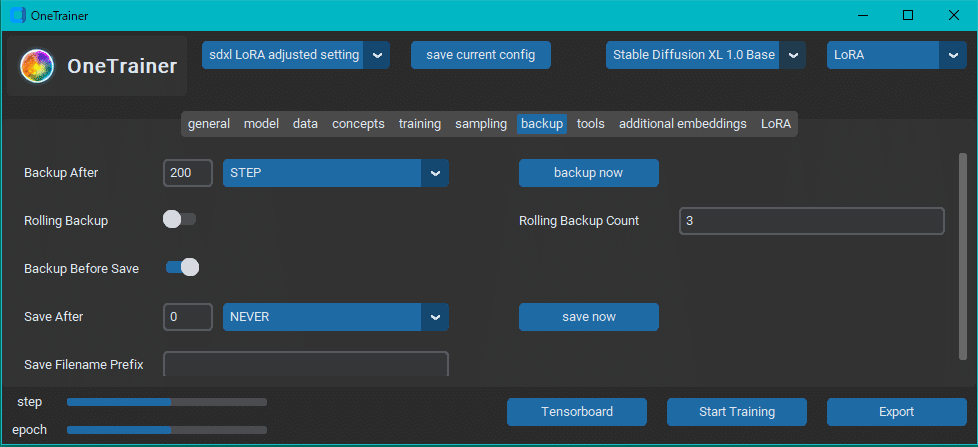Select the backup tab
The image size is (978, 447).
pyautogui.click(x=542, y=124)
